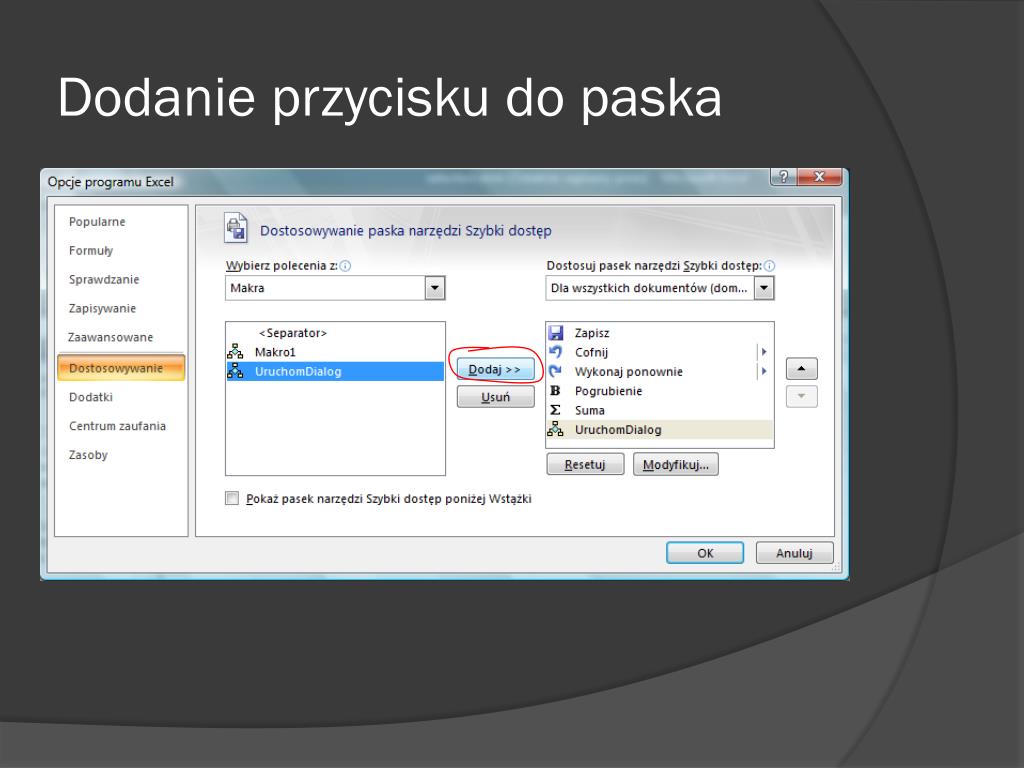Open the Sprawdzanie options category
This screenshot has height=768, width=1024.
104,279
